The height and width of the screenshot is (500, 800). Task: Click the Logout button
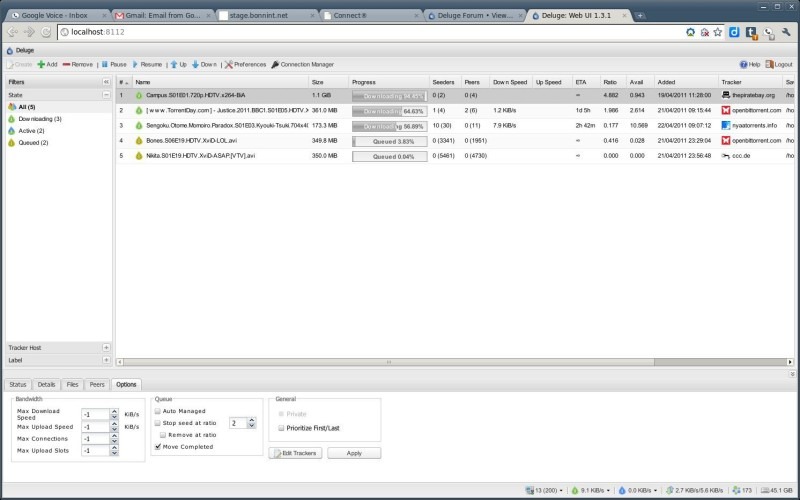click(x=779, y=65)
